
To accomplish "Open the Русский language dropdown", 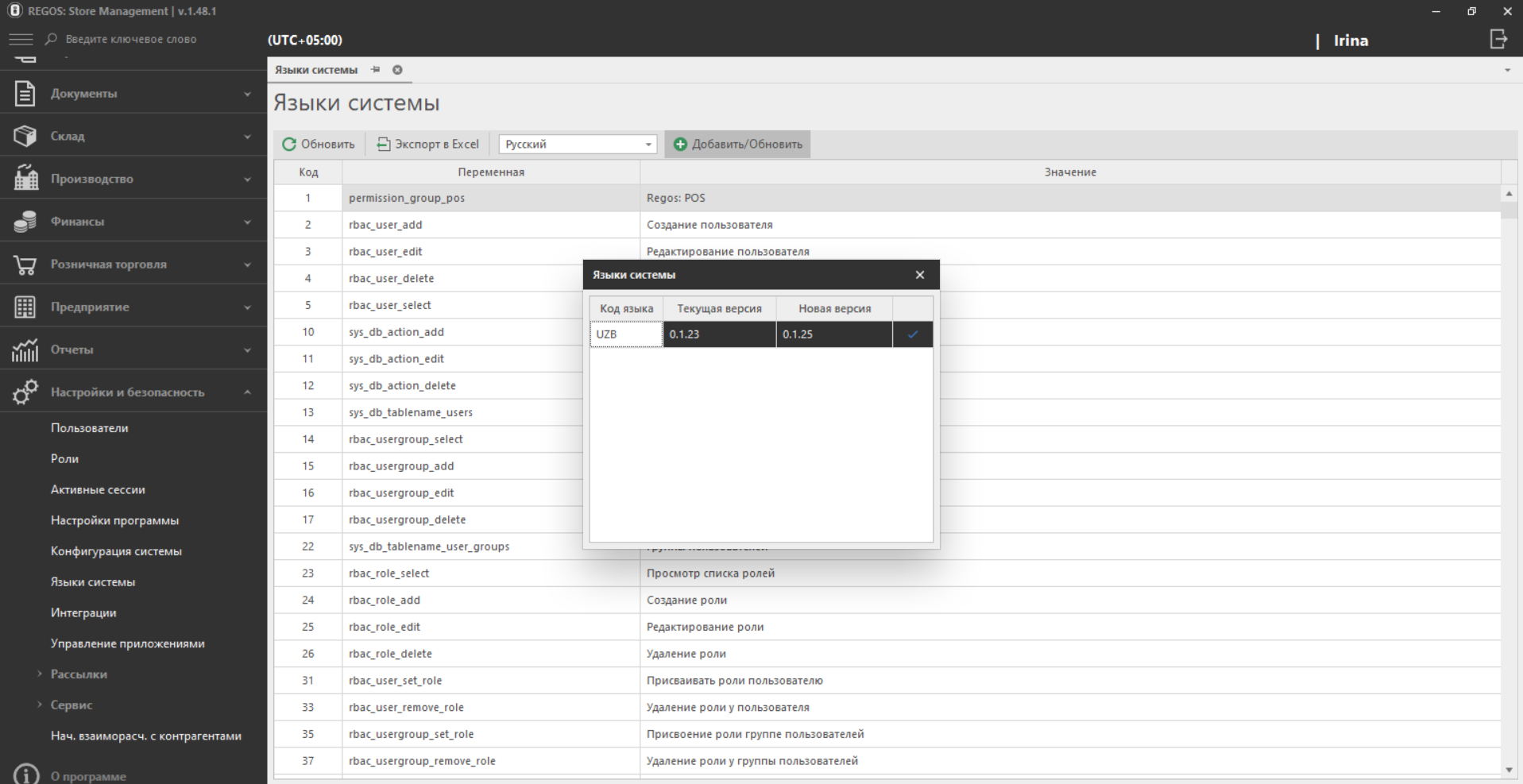I will pos(648,145).
